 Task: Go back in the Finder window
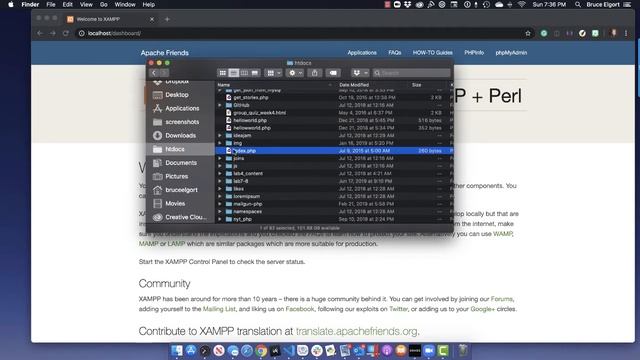pos(154,73)
